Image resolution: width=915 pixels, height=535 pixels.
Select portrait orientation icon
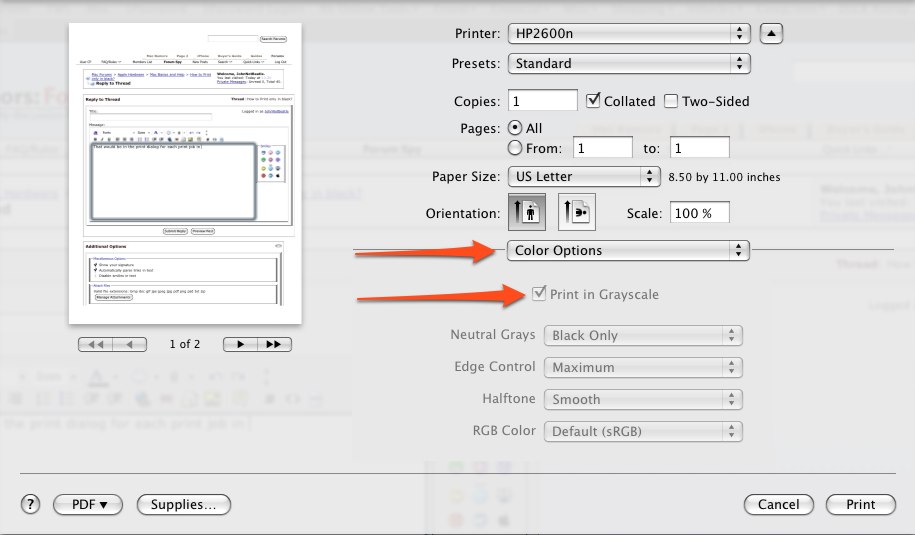click(x=527, y=212)
